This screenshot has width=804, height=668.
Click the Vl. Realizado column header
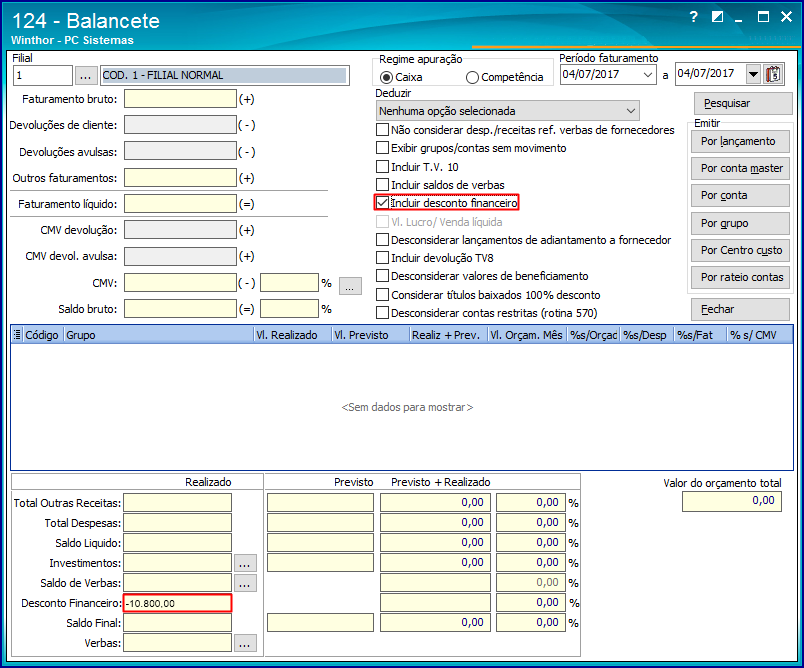pyautogui.click(x=293, y=335)
